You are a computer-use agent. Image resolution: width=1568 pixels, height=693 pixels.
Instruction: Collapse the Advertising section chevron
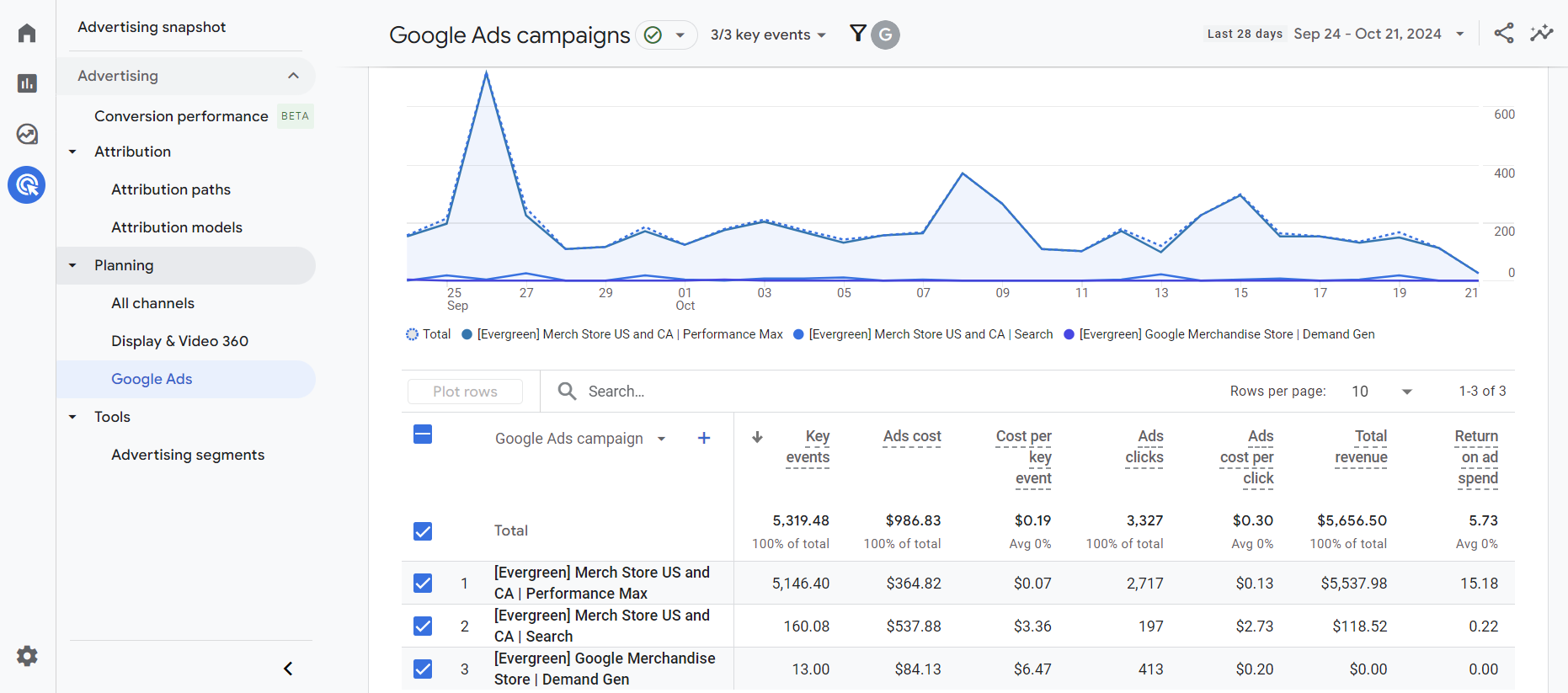click(293, 76)
